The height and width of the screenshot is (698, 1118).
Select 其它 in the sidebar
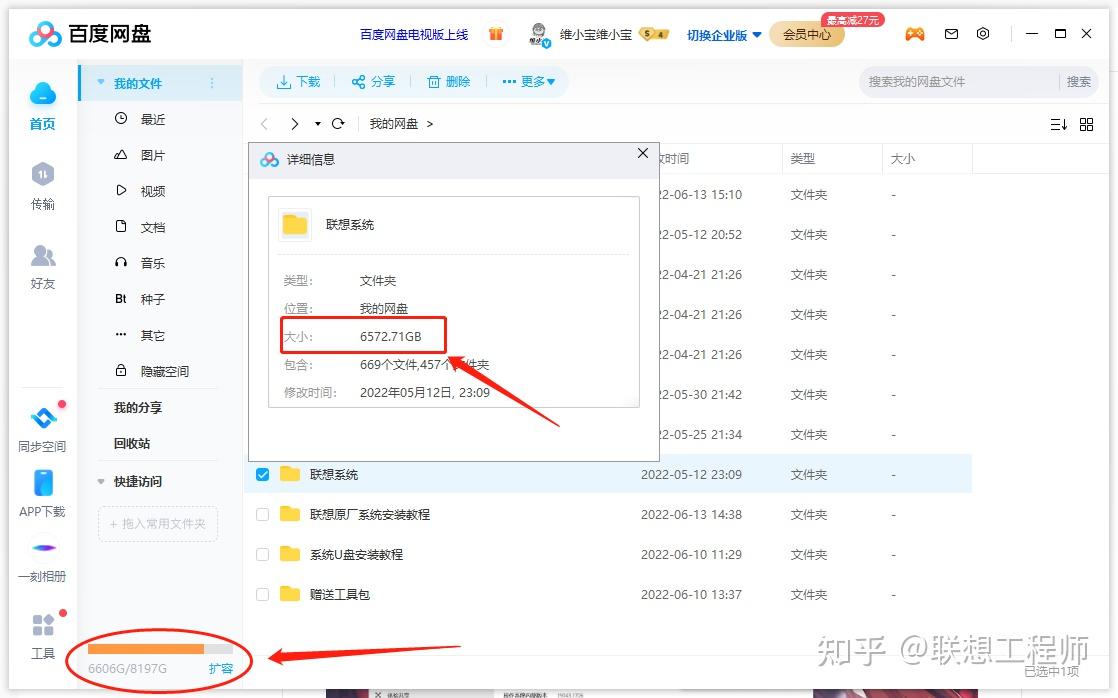pyautogui.click(x=153, y=335)
